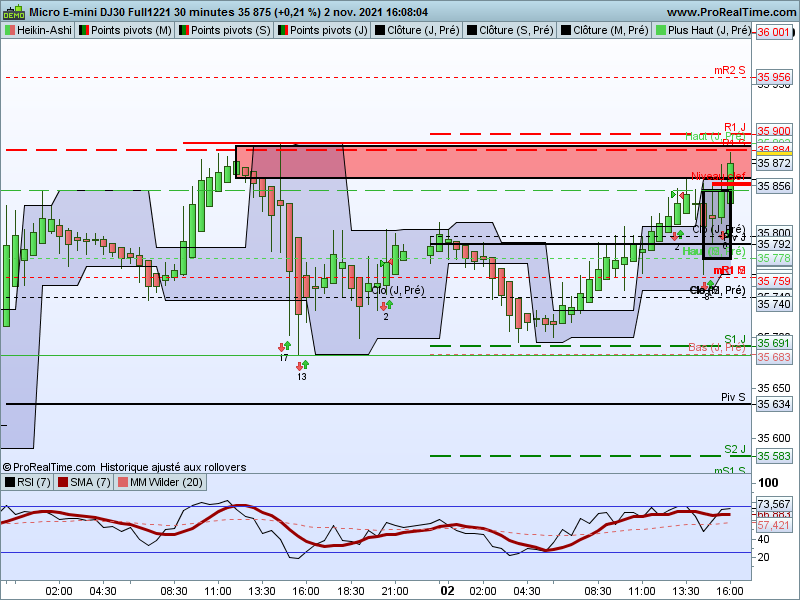Click the 100 level on RSI scale
The height and width of the screenshot is (600, 800).
(768, 483)
